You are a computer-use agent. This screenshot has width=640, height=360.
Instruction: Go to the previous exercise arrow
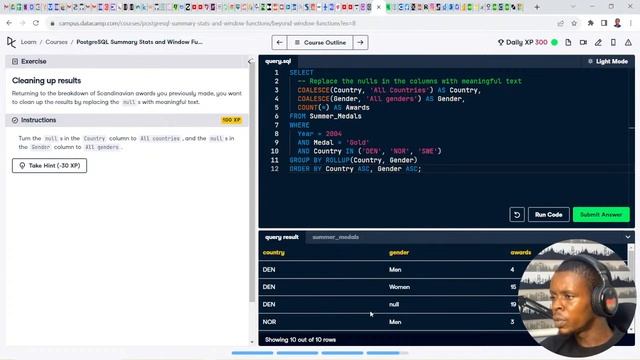click(280, 42)
